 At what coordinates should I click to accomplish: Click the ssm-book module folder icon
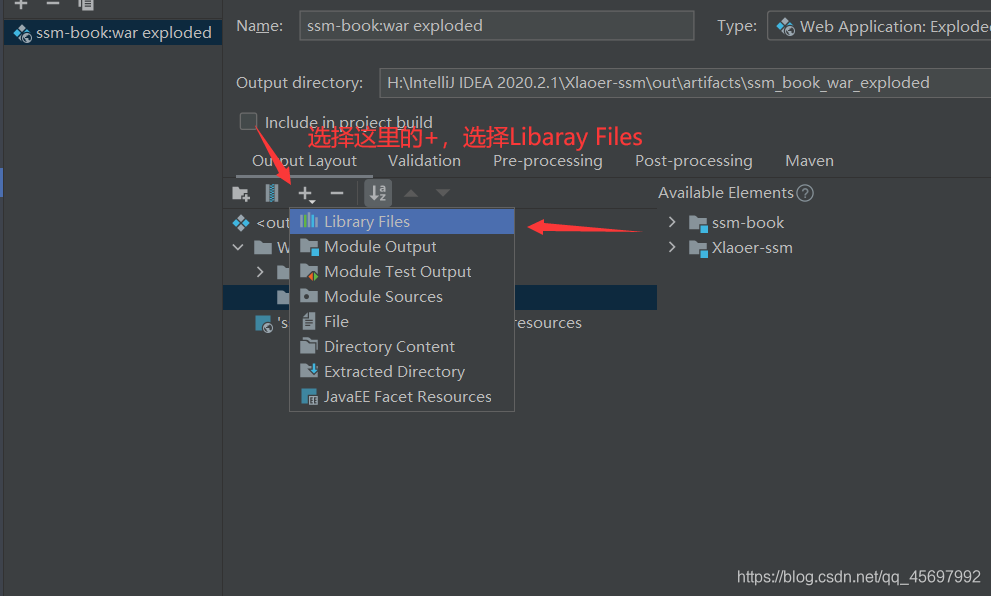[698, 223]
